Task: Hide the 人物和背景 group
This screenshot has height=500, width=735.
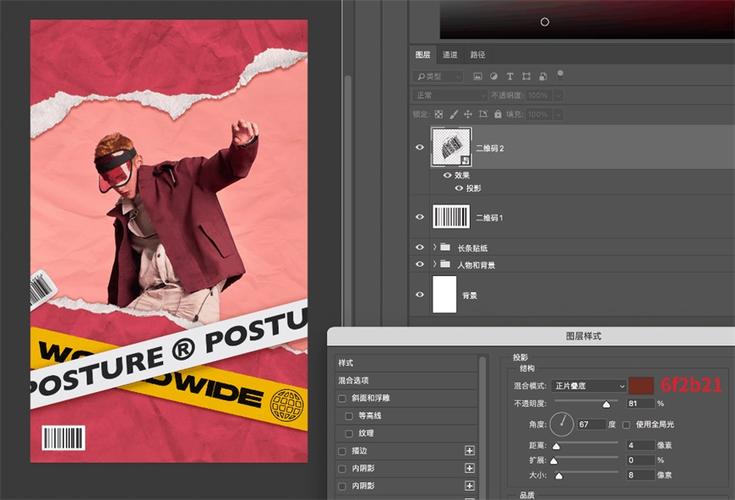Action: [420, 264]
